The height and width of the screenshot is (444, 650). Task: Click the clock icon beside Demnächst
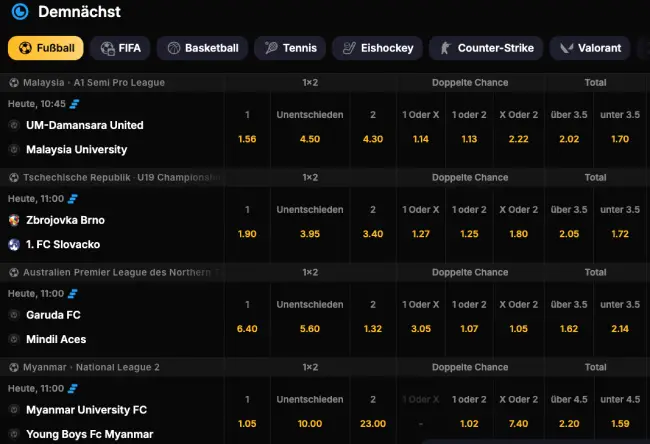[x=20, y=12]
